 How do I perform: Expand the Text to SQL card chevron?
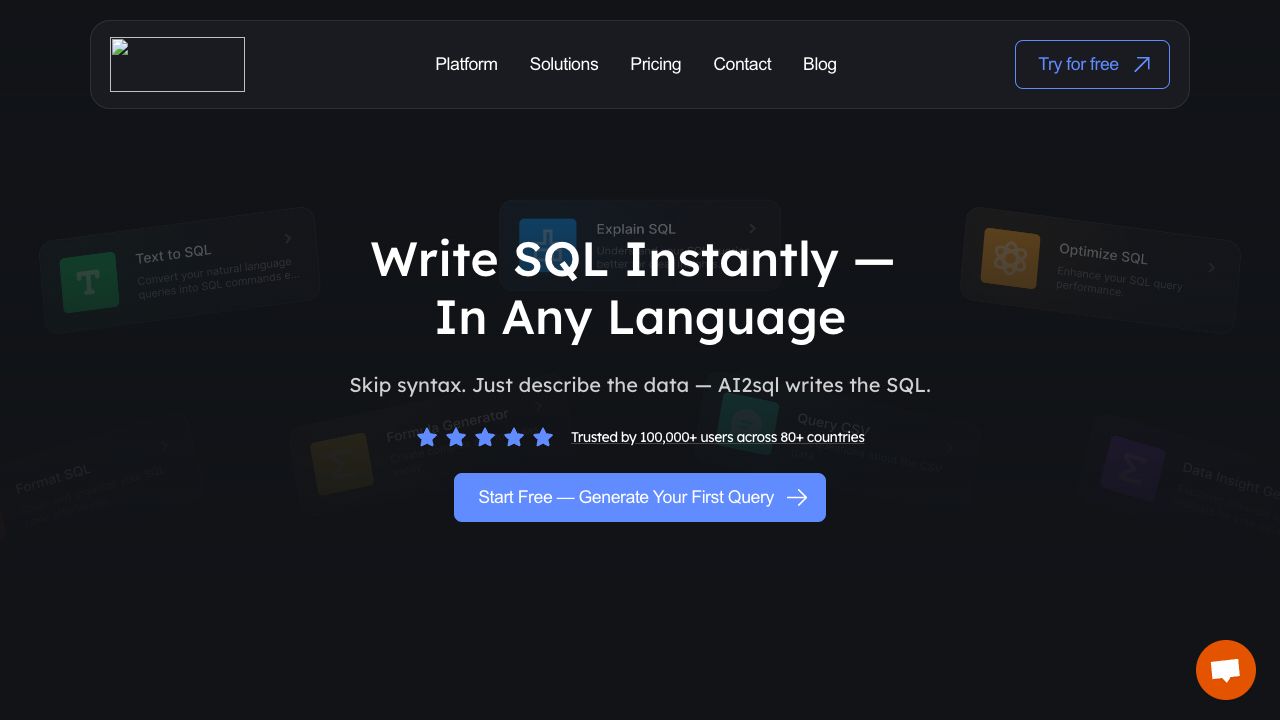288,238
